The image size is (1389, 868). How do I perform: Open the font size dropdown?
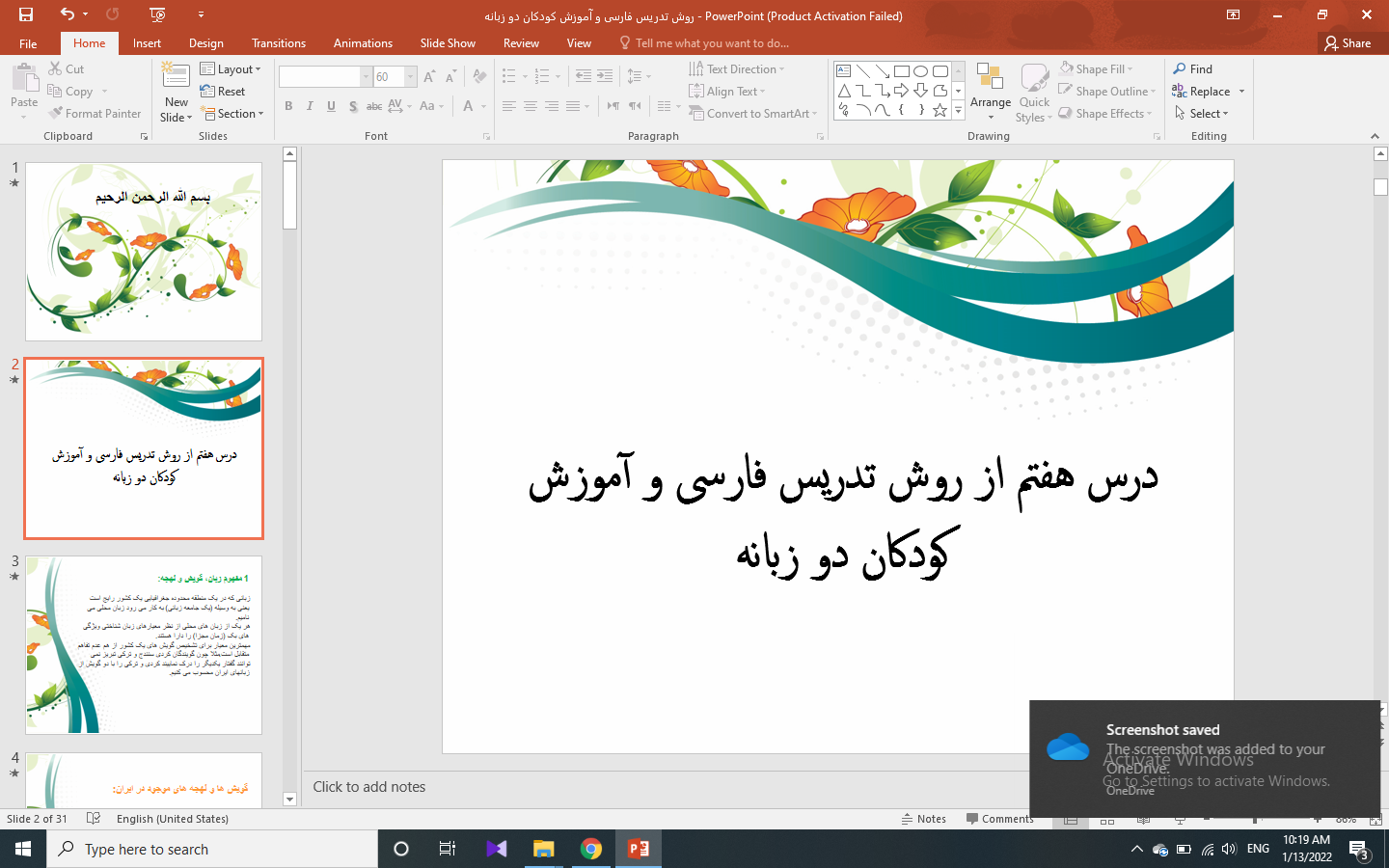point(411,77)
